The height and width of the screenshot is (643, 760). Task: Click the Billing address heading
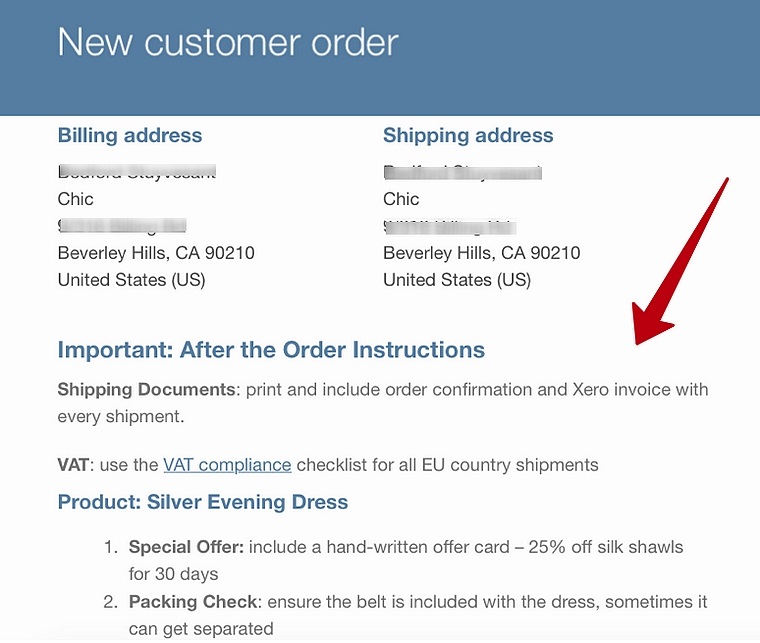130,136
